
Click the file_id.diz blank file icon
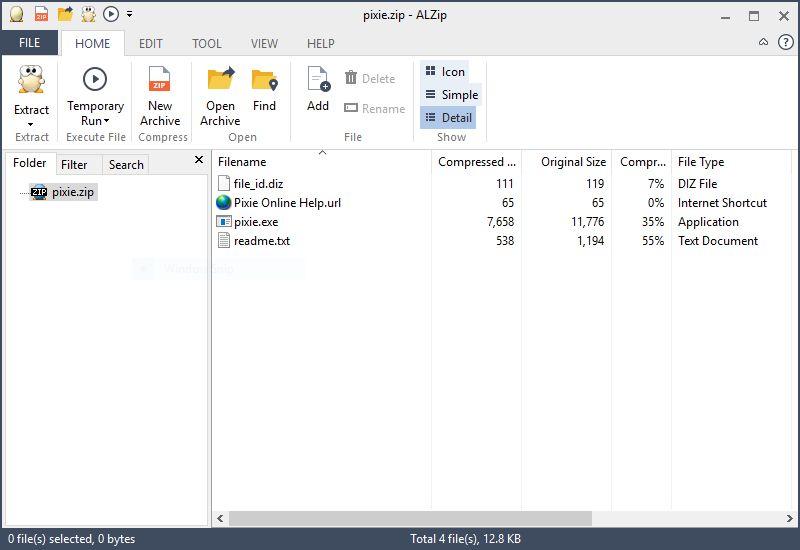223,183
